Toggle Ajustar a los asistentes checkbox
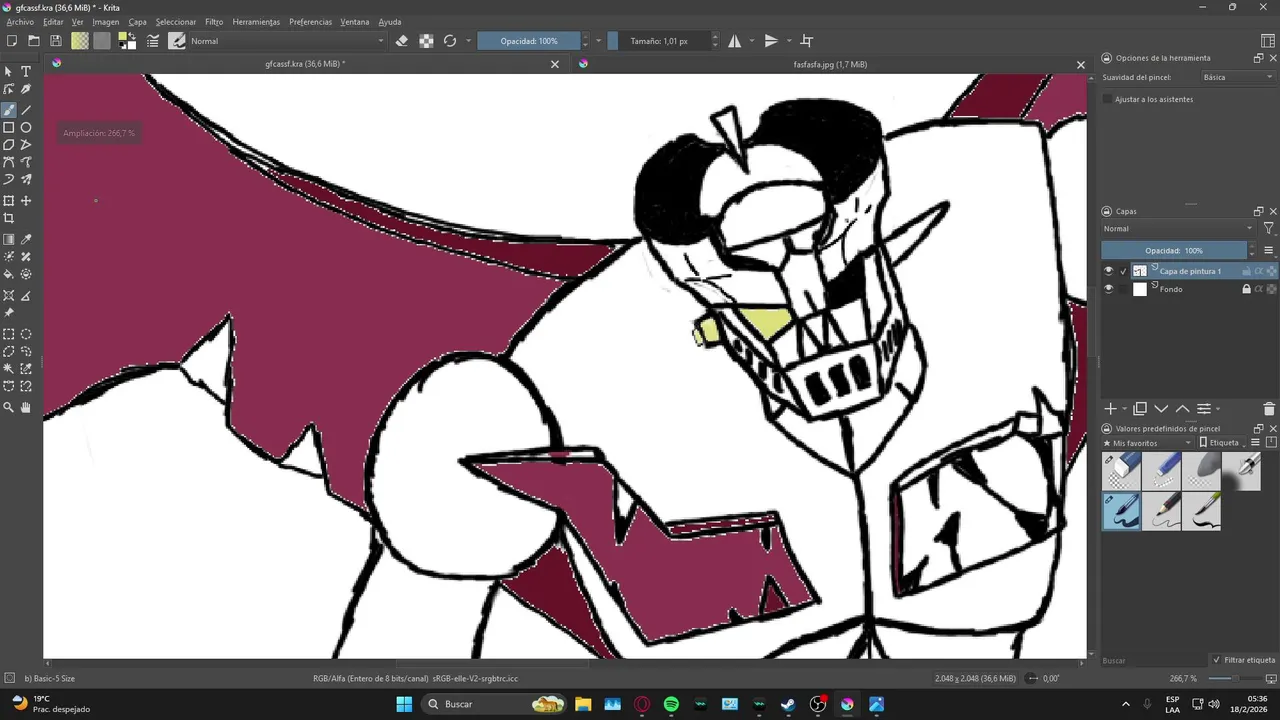 1107,99
